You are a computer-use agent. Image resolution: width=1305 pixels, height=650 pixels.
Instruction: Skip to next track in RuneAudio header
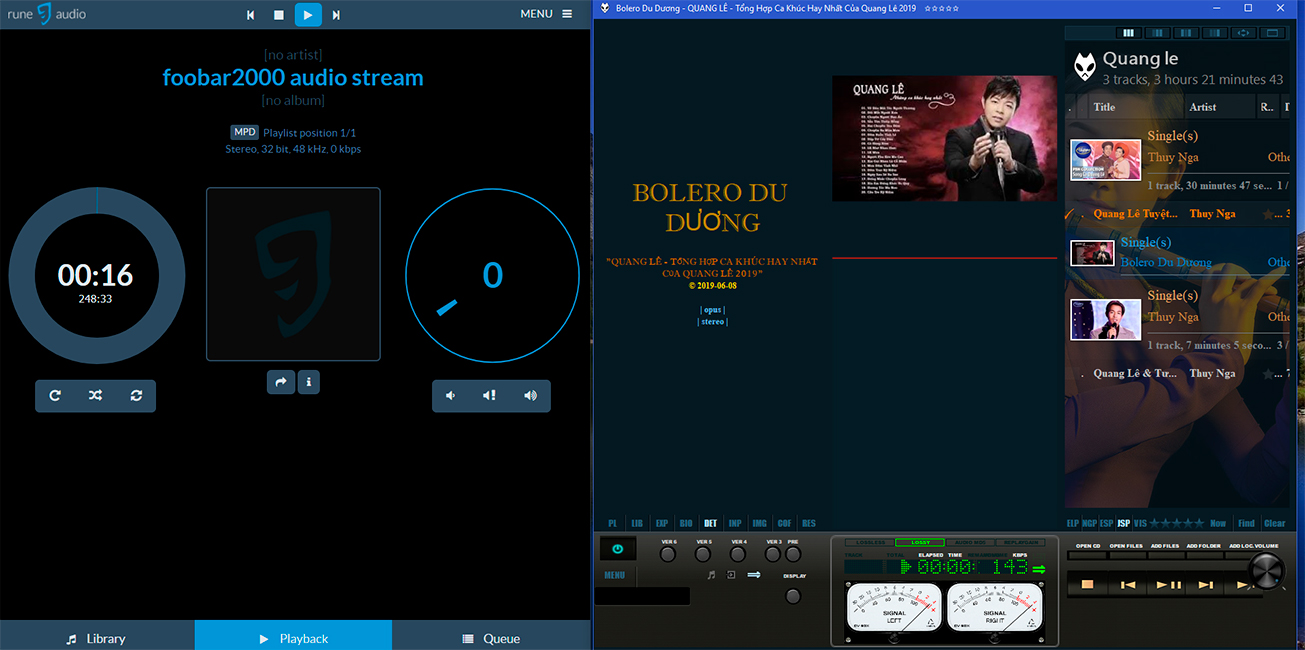pyautogui.click(x=336, y=15)
